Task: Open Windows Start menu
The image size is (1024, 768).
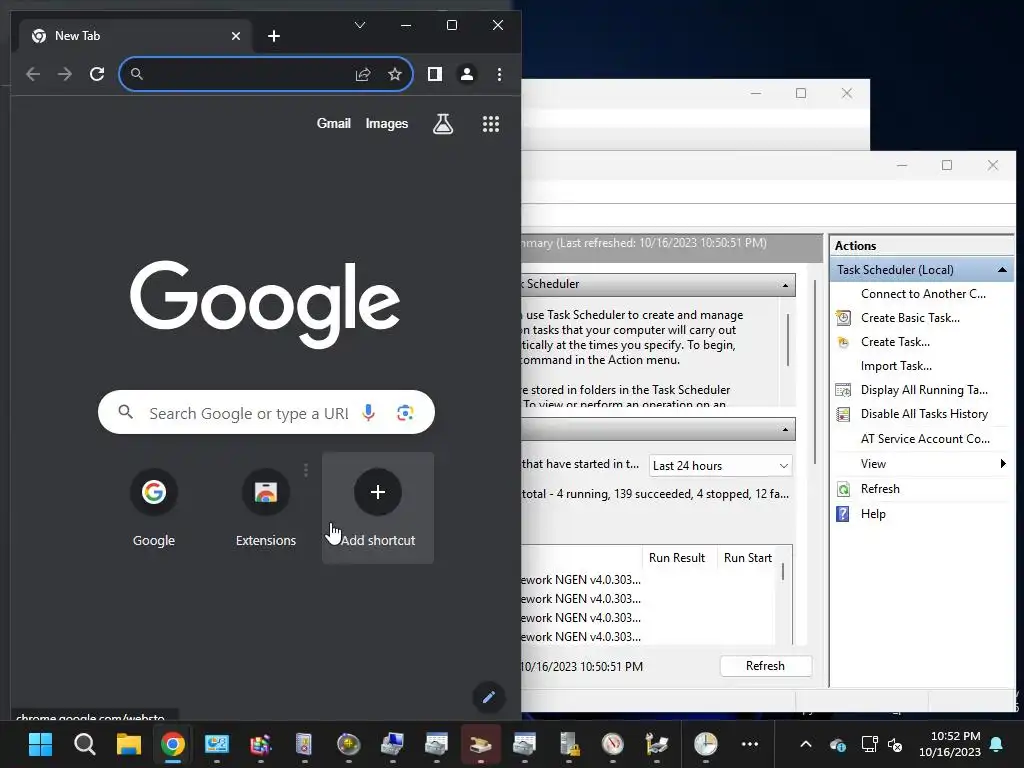Action: [x=40, y=744]
